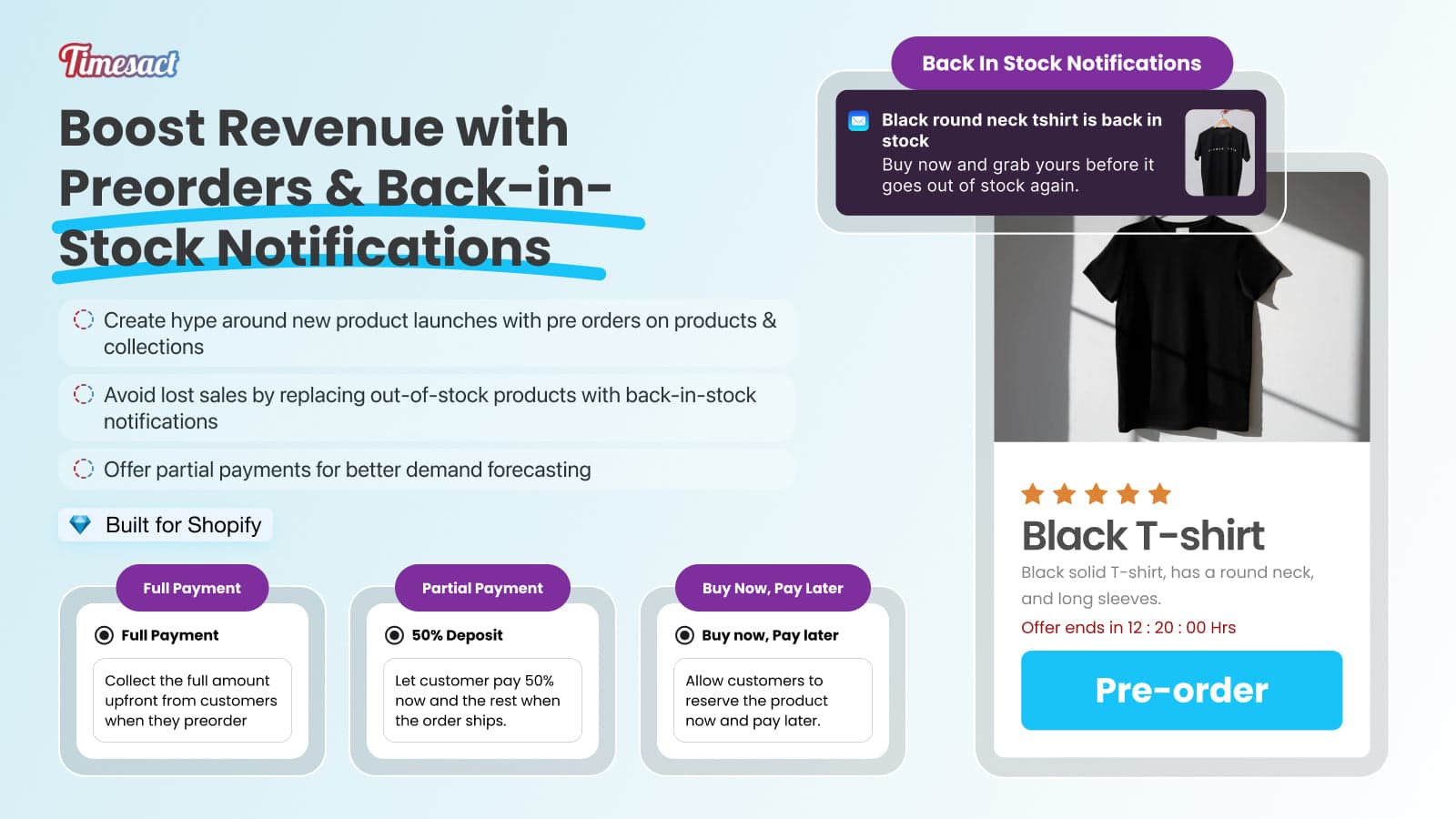Click the offer countdown timer text
The height and width of the screenshot is (819, 1456).
pos(1127,627)
